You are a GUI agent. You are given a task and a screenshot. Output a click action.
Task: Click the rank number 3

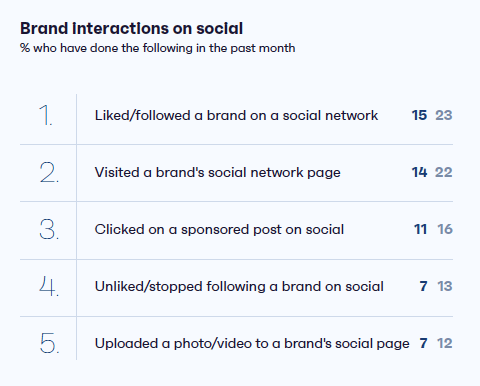(x=49, y=229)
